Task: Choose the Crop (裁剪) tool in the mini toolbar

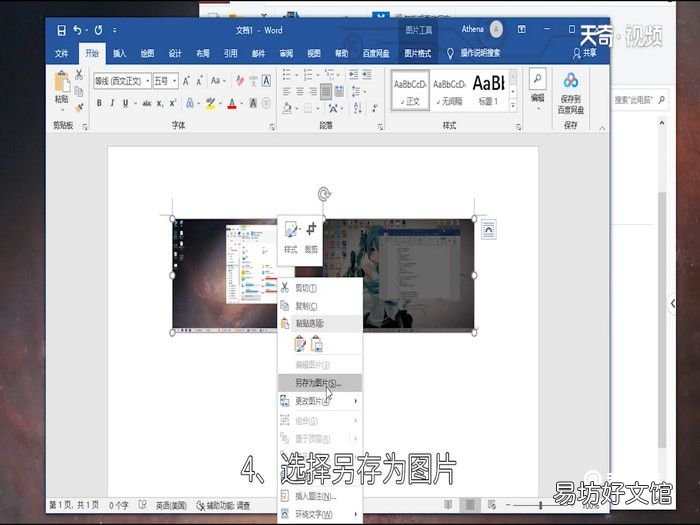Action: [311, 238]
